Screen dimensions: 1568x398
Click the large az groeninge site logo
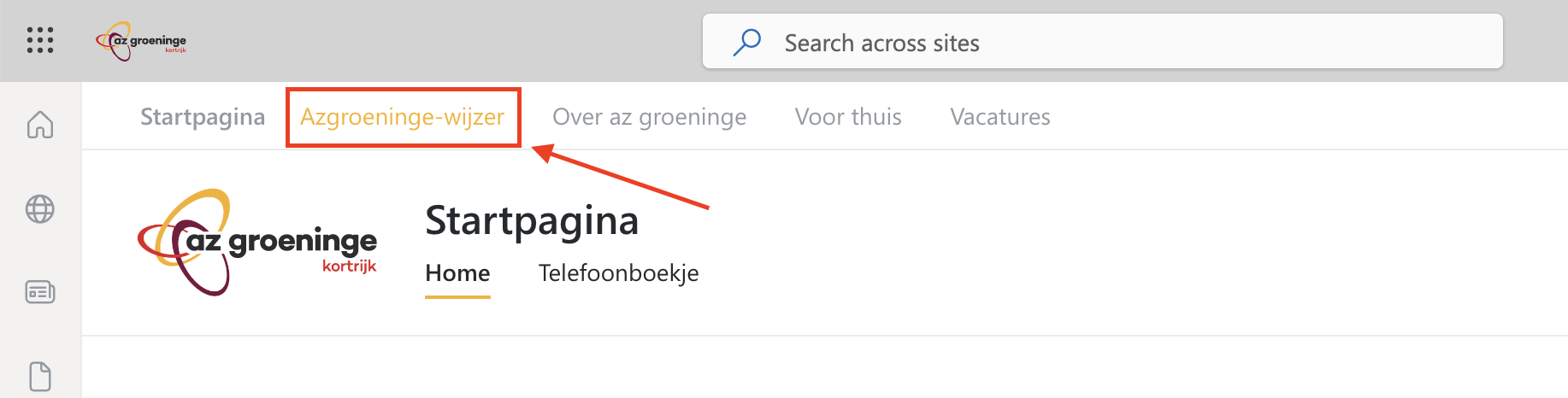pos(257,243)
